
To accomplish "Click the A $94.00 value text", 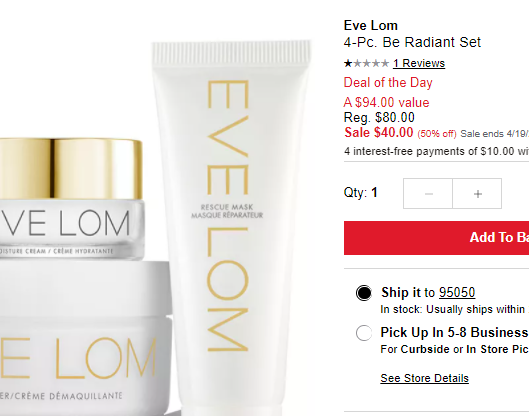I will [386, 103].
